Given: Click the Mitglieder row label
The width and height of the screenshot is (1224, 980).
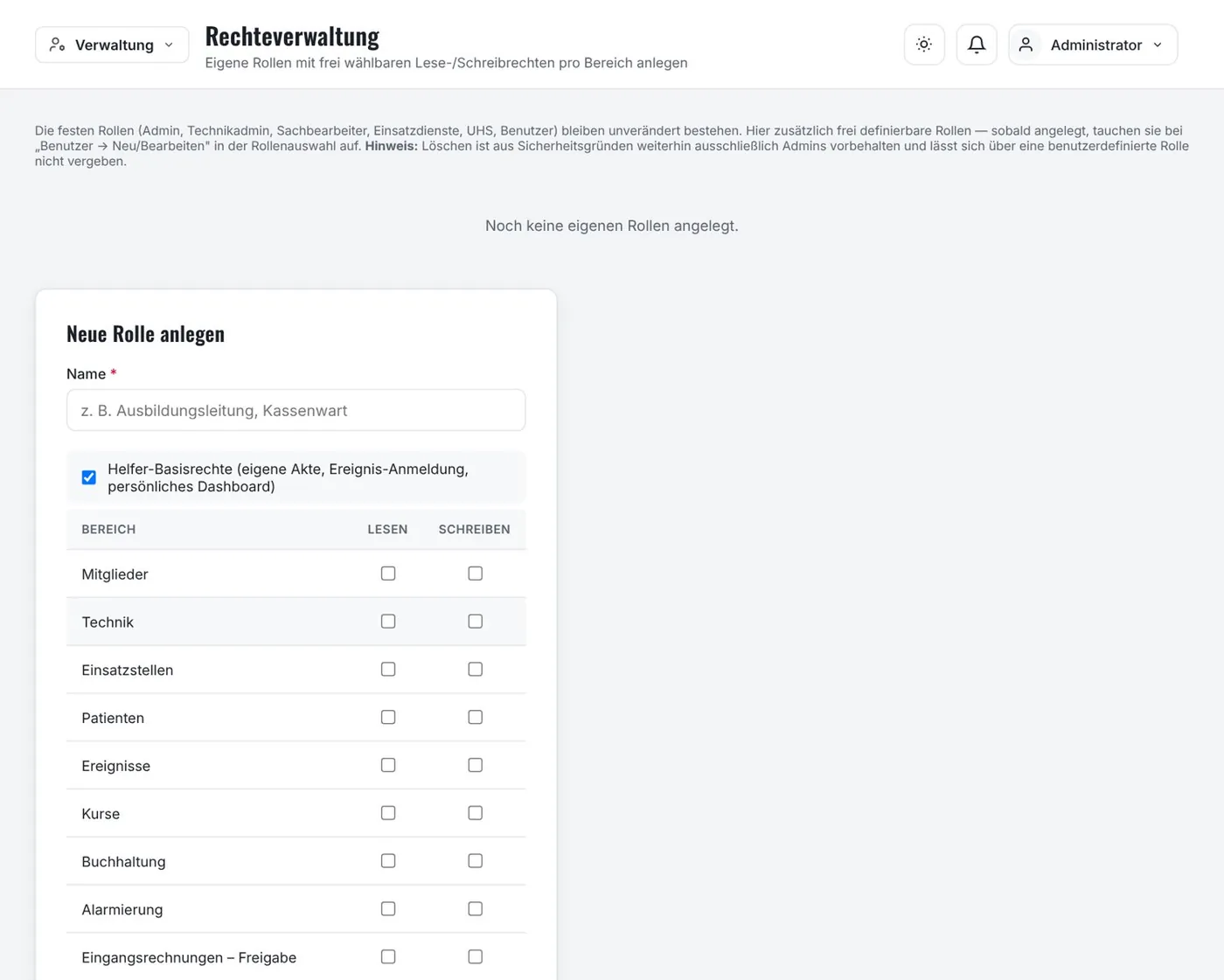Looking at the screenshot, I should (x=115, y=574).
